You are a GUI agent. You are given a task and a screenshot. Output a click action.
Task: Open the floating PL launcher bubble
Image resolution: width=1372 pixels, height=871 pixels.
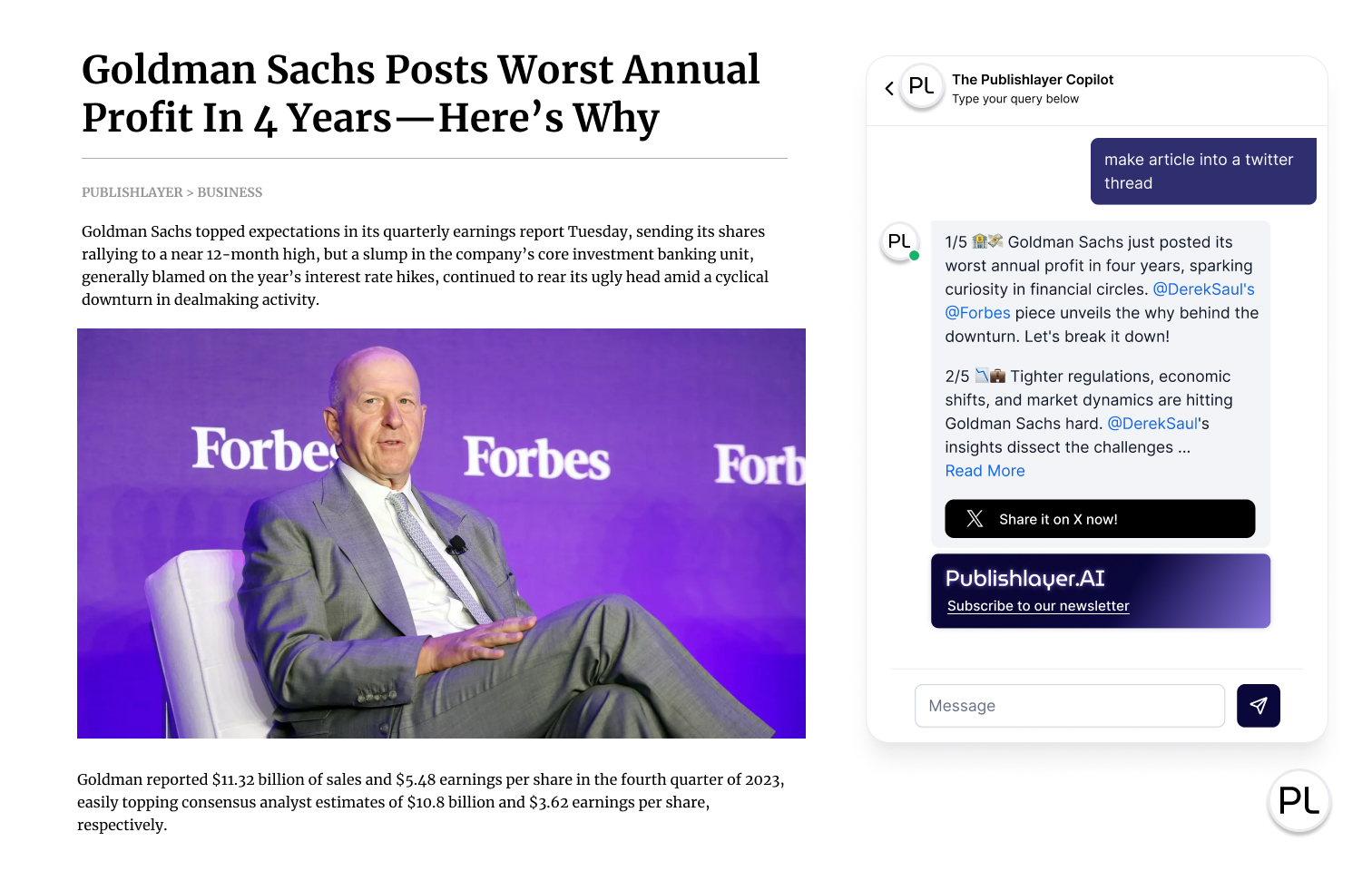point(1298,801)
